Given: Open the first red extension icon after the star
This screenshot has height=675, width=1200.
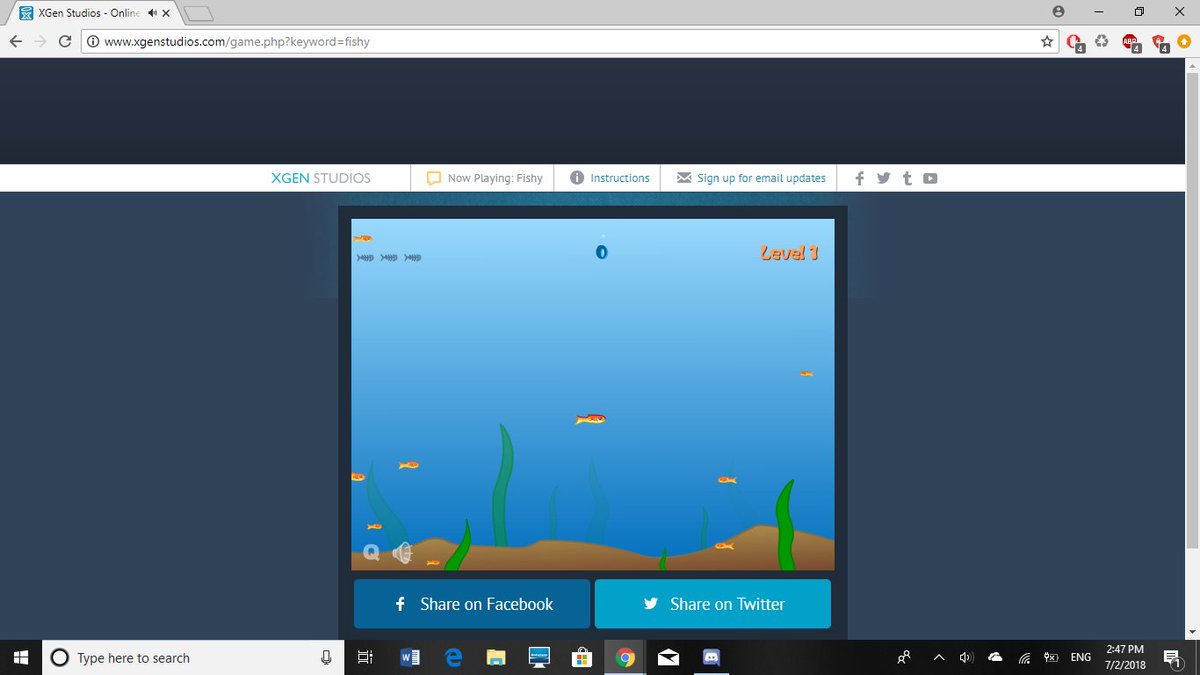Looking at the screenshot, I should click(1075, 42).
